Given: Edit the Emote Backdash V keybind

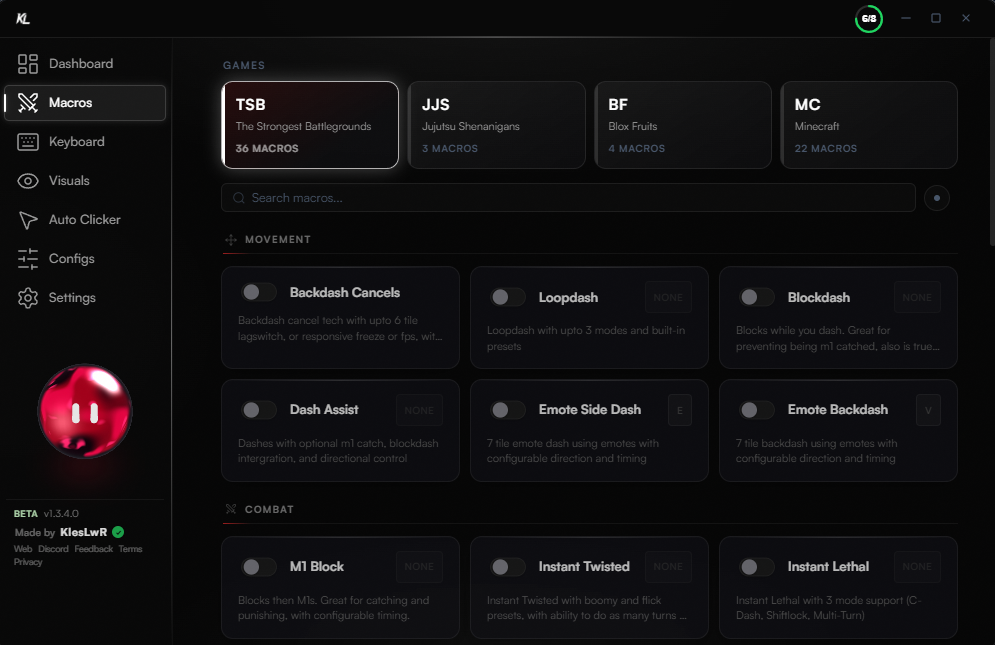Looking at the screenshot, I should (x=928, y=410).
